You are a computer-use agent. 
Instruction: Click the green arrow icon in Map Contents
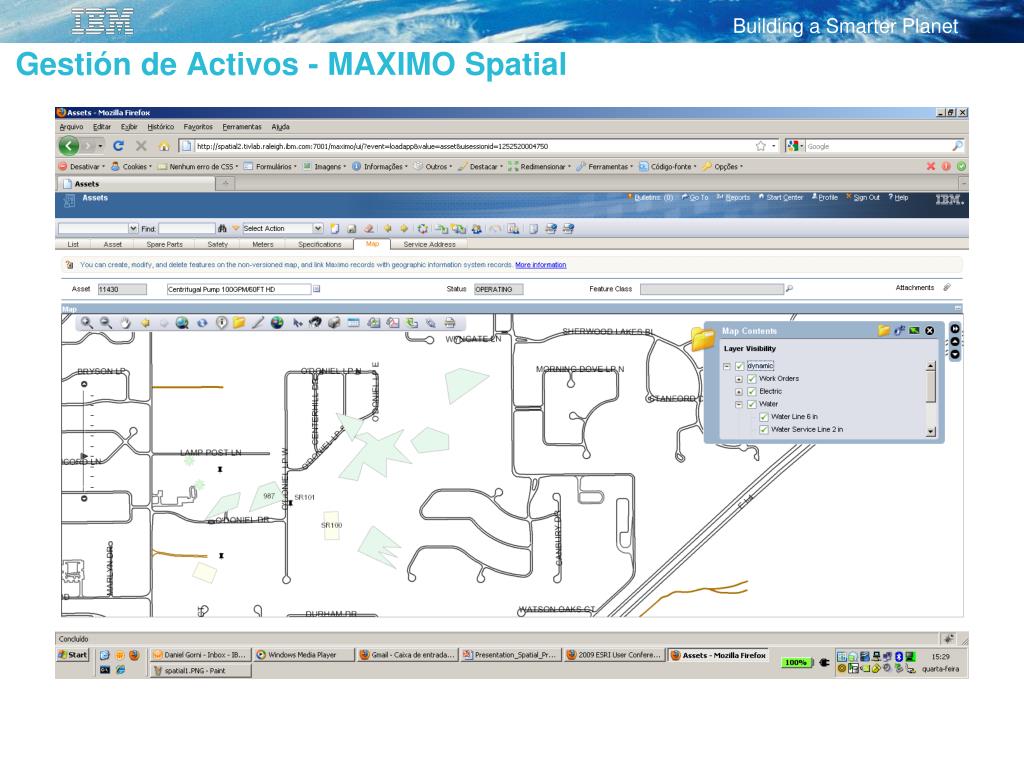pos(914,330)
